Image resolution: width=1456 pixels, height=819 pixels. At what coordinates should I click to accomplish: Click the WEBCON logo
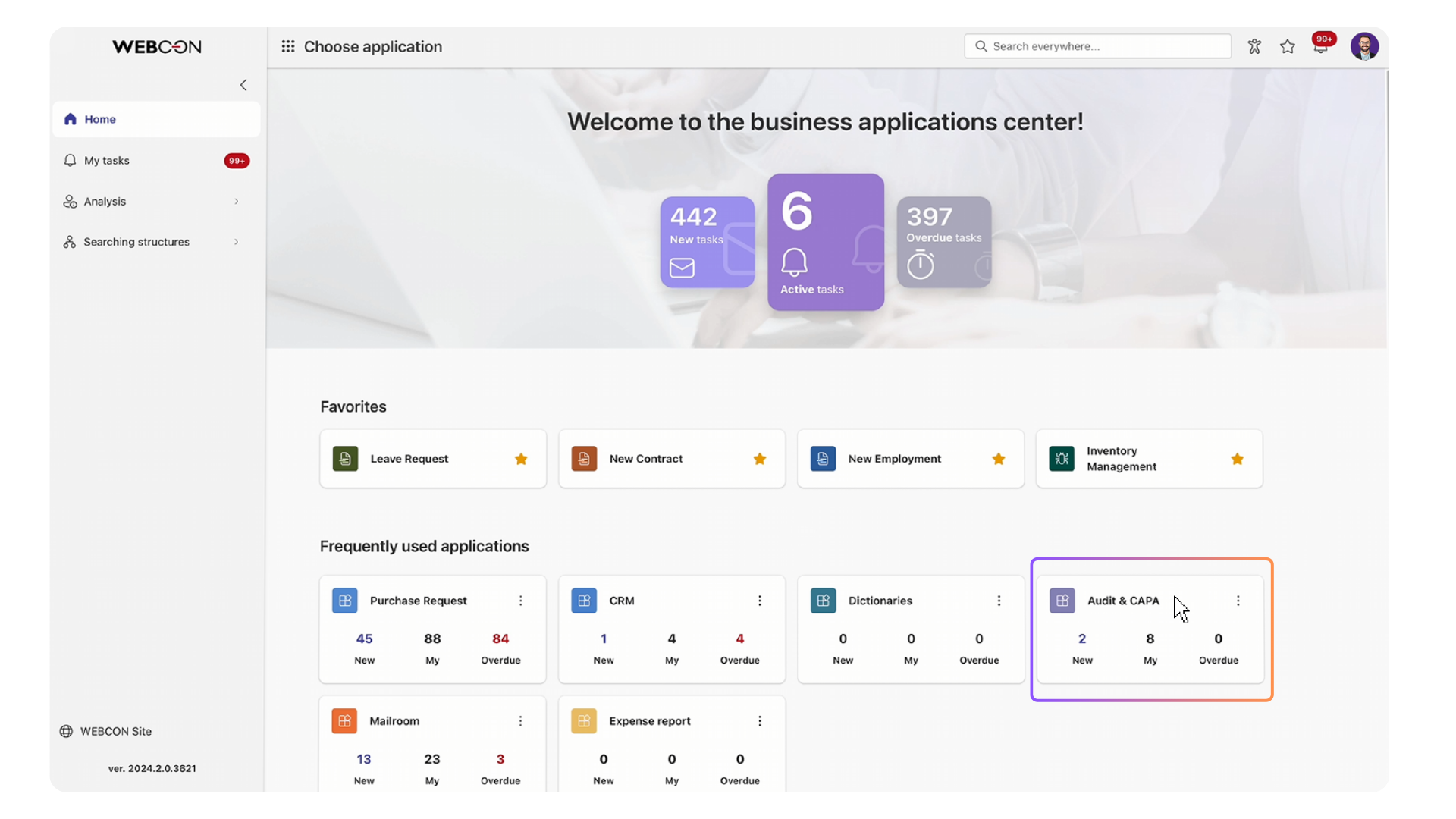pos(157,47)
